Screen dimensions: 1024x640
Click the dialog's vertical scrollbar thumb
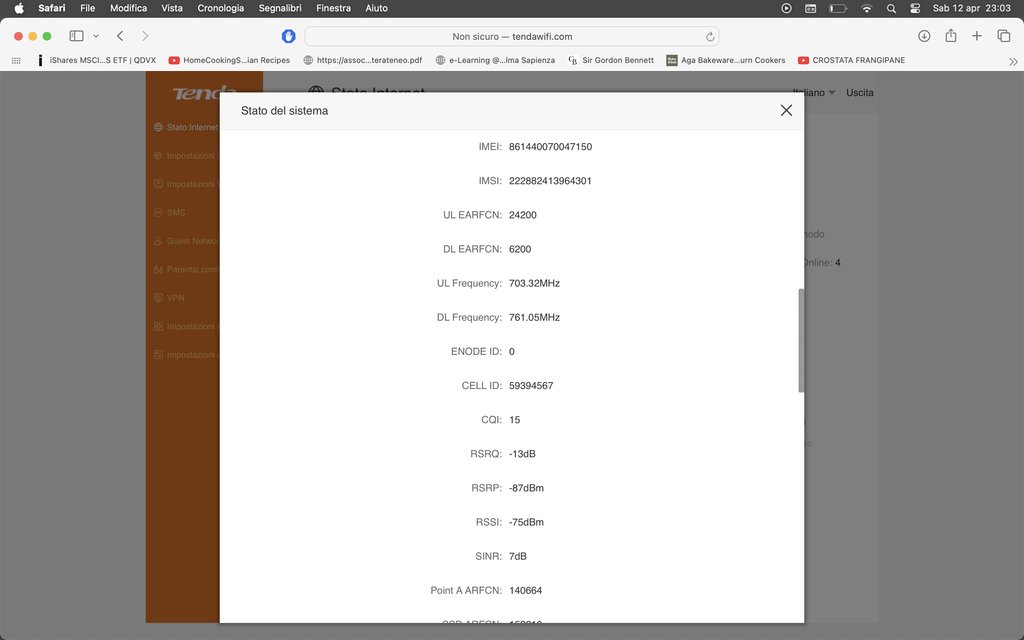pos(801,340)
